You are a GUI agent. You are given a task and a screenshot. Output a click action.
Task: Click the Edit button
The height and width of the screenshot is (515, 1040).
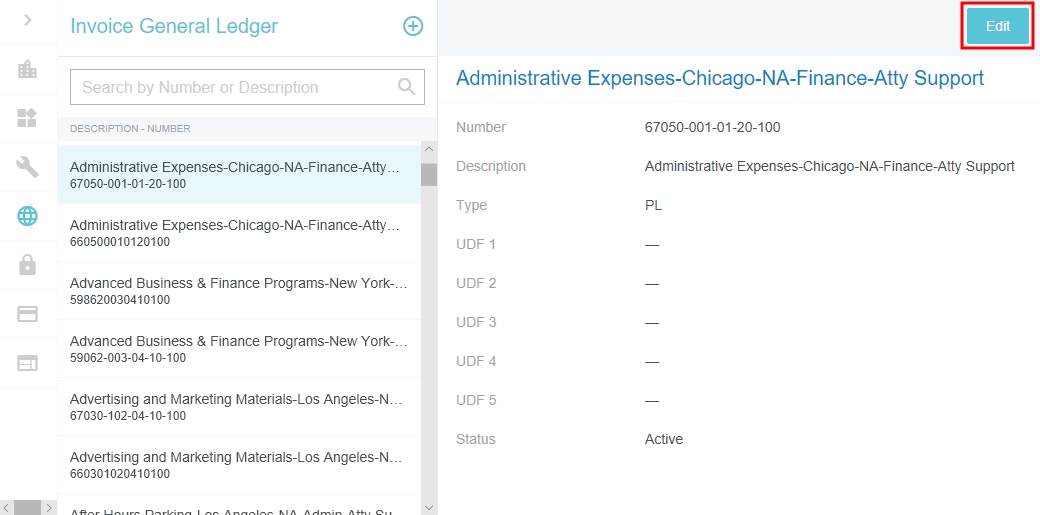coord(997,27)
